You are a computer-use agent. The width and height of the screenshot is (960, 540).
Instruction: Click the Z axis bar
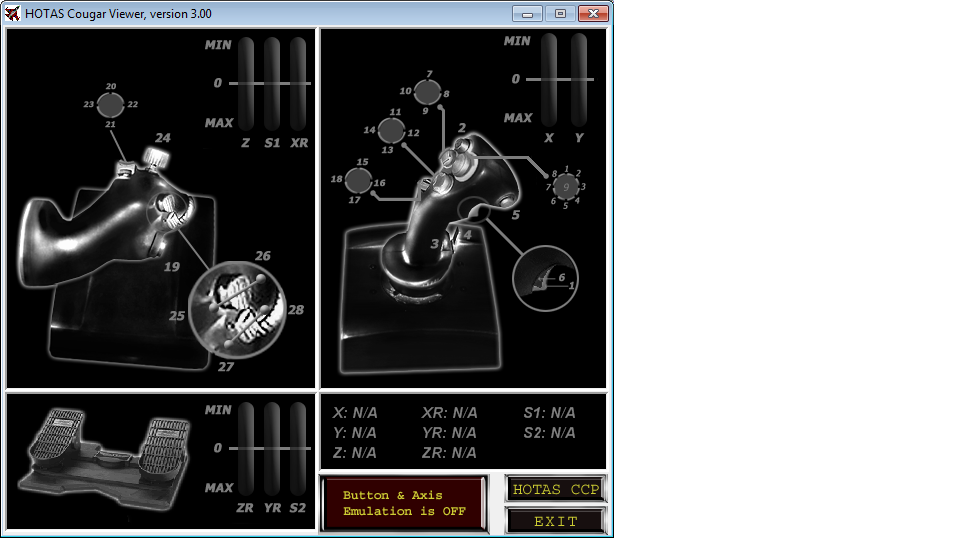pyautogui.click(x=246, y=84)
